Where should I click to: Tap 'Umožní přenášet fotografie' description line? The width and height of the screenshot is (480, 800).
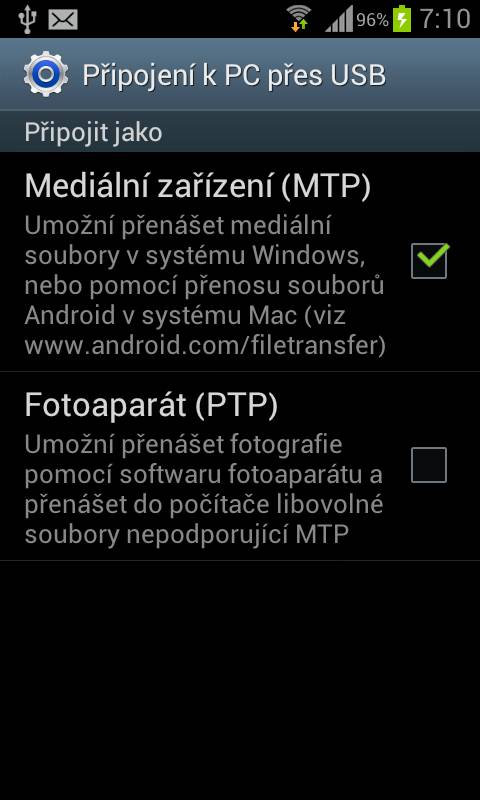183,445
